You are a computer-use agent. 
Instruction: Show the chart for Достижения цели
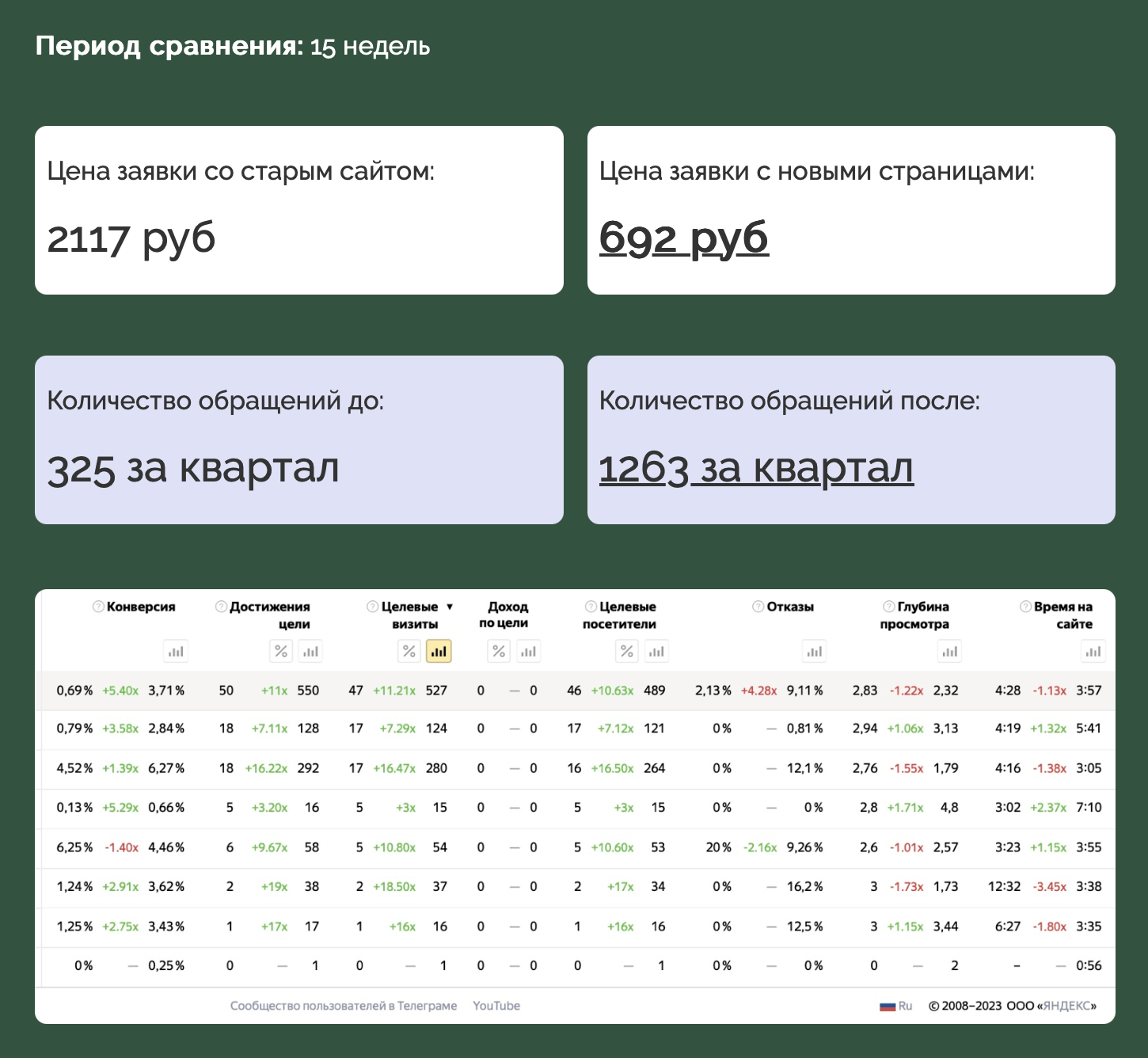310,652
